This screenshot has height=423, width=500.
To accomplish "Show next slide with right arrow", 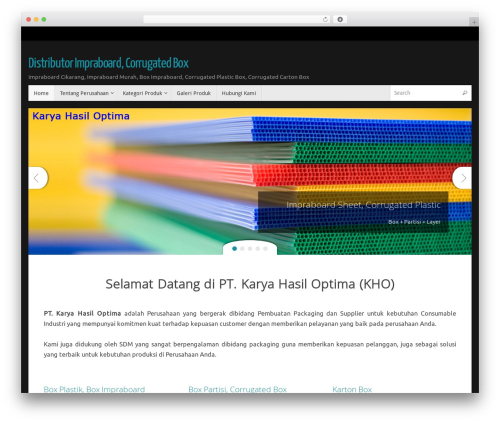I will tap(463, 178).
